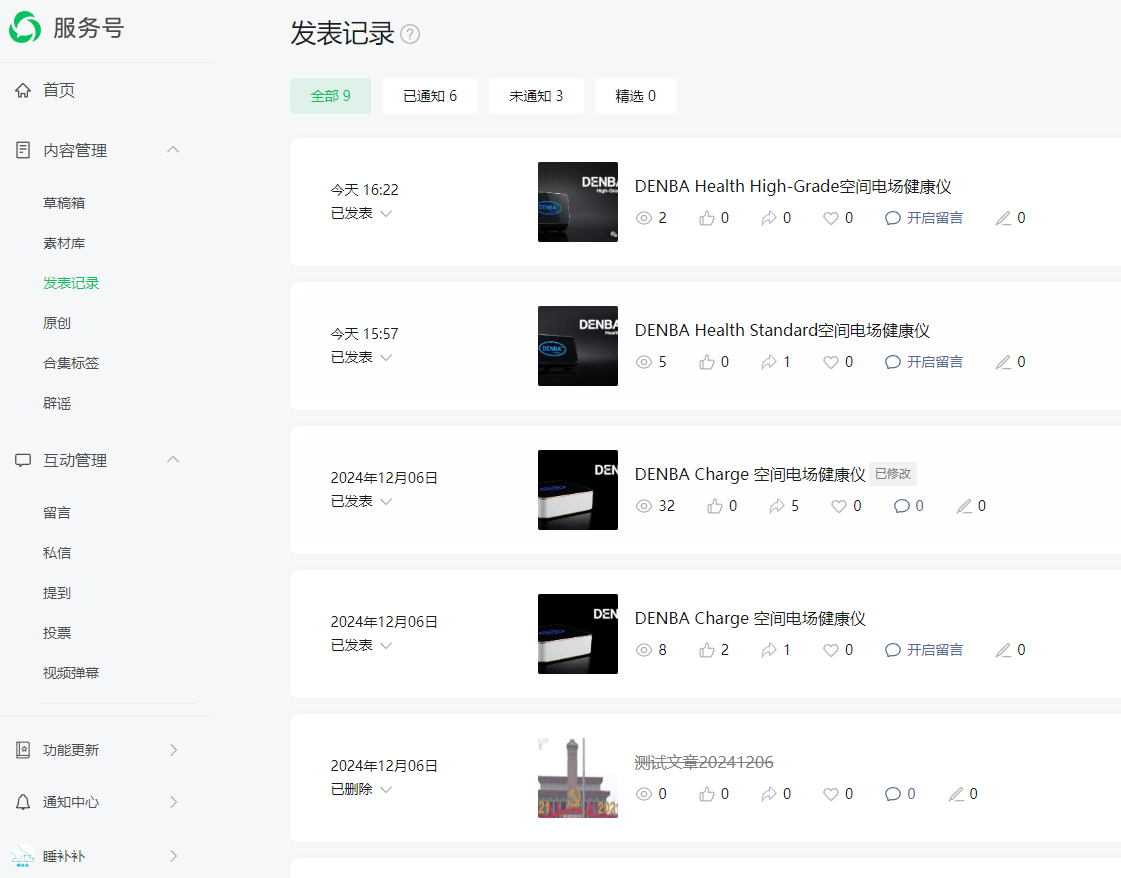Open 私信 in the sidebar
The height and width of the screenshot is (878, 1121).
(56, 553)
